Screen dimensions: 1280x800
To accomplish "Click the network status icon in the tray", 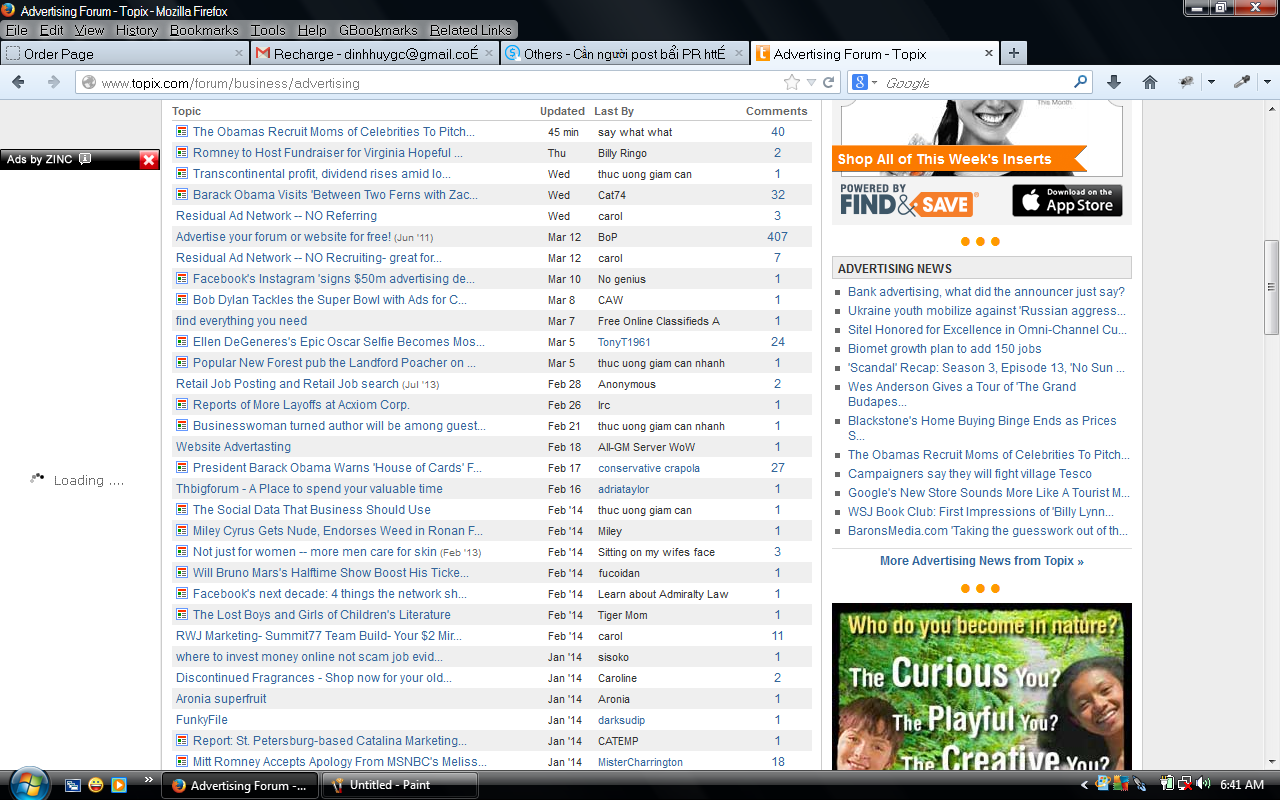I will [x=1184, y=784].
